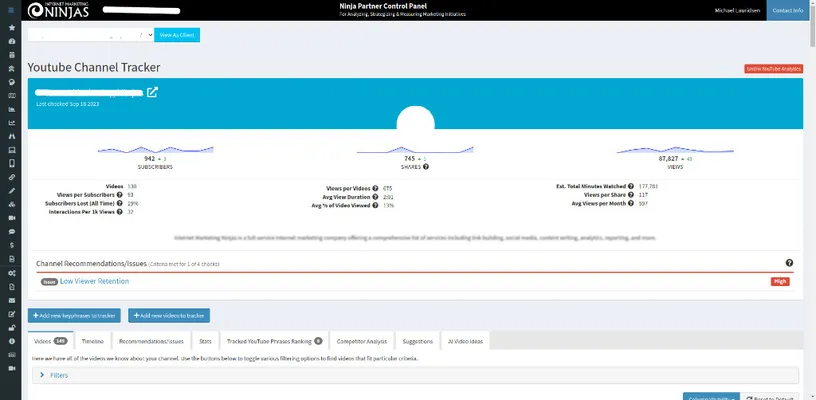Click Channel Recommendations help question icon
Screen dimensions: 816x400
pyautogui.click(x=789, y=263)
